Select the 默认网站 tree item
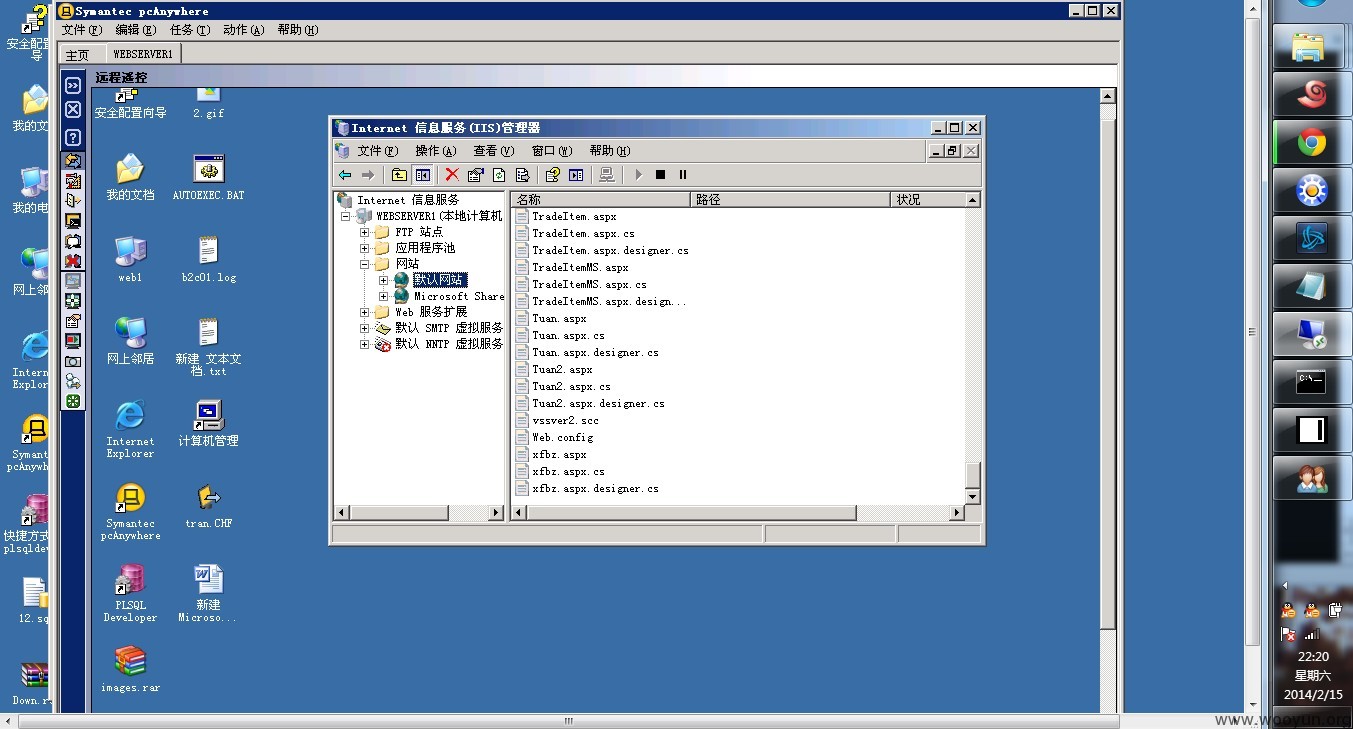Image resolution: width=1353 pixels, height=729 pixels. [x=439, y=280]
